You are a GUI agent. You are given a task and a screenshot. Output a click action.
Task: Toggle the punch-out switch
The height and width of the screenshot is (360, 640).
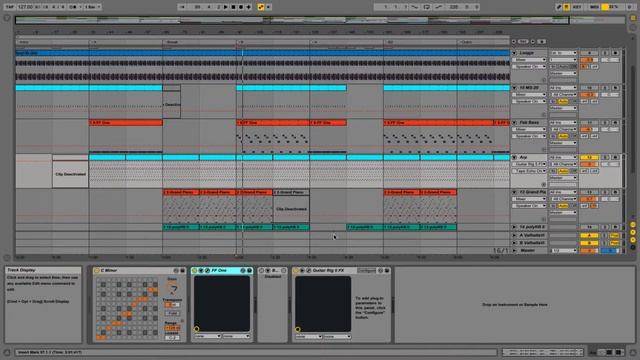(x=439, y=7)
